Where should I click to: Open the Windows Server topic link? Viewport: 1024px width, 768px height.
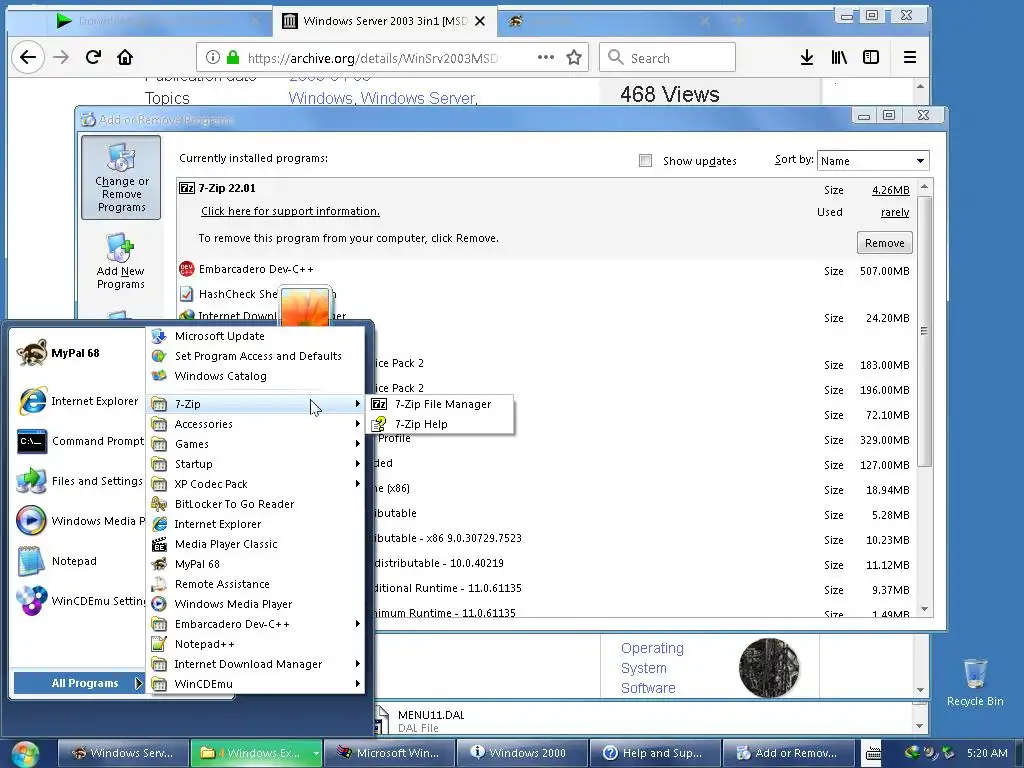click(419, 99)
